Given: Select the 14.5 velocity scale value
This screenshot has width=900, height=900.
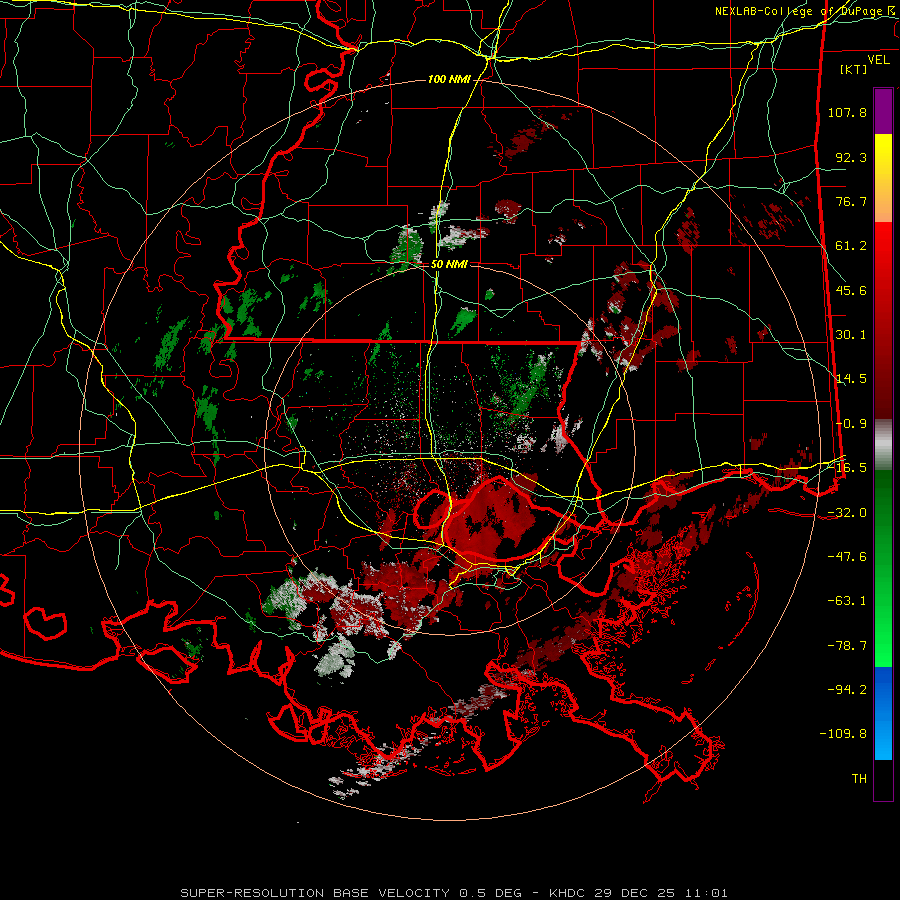Looking at the screenshot, I should click(851, 379).
